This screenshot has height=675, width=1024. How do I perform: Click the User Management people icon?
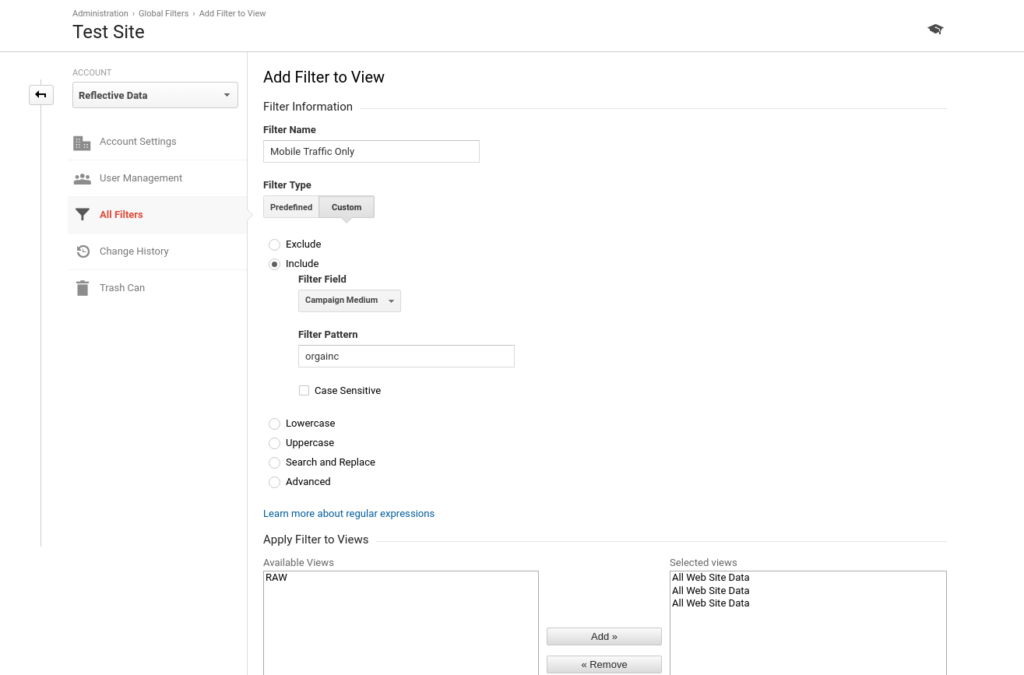pyautogui.click(x=82, y=179)
